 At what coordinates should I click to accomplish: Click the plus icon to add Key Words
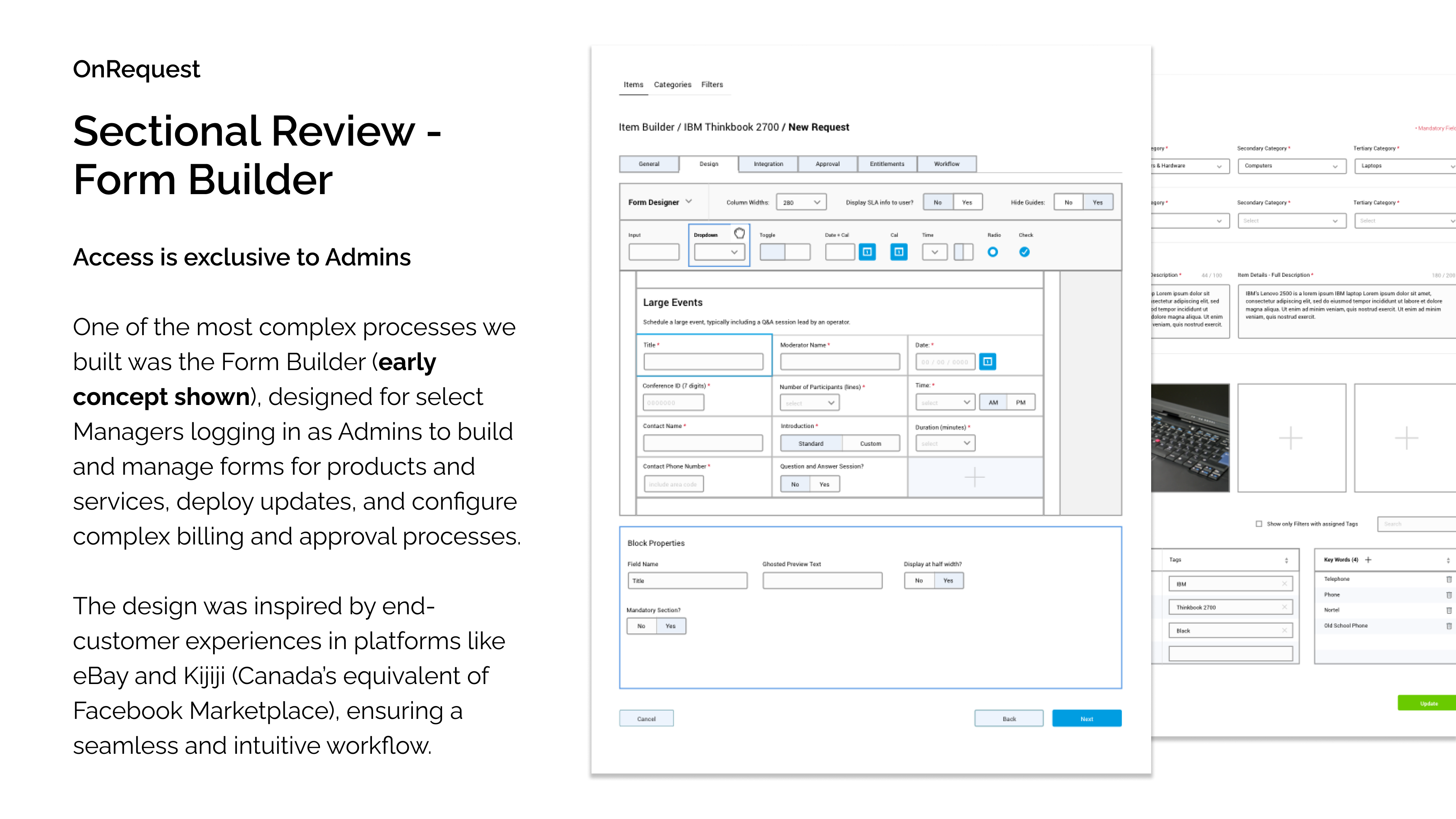coord(1368,560)
